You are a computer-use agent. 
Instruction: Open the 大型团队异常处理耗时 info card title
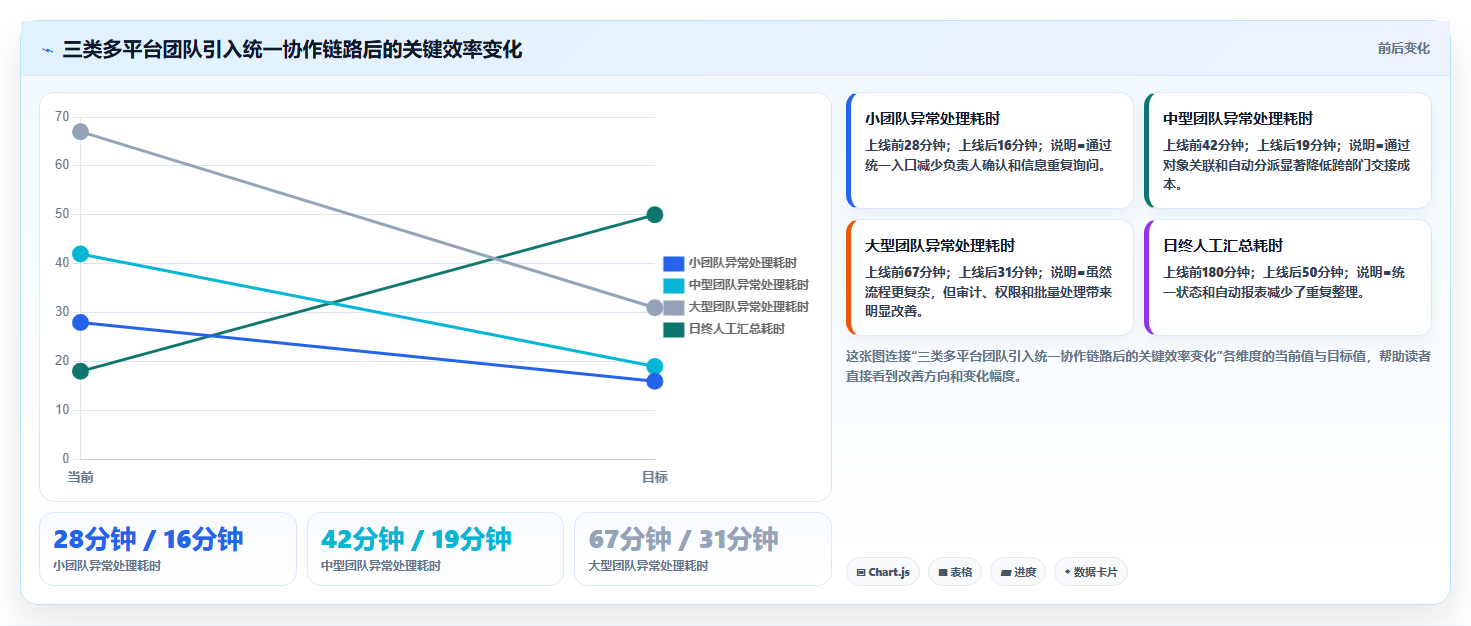940,245
